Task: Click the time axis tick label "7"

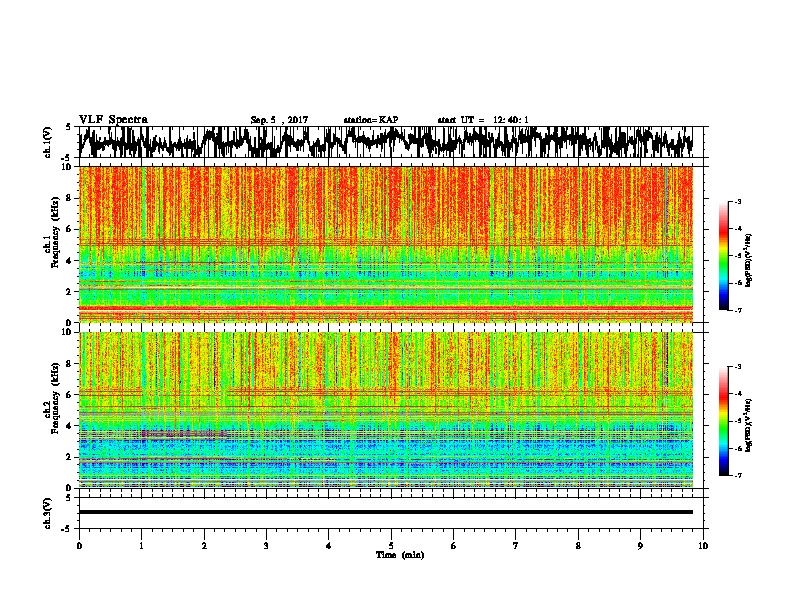Action: (516, 546)
